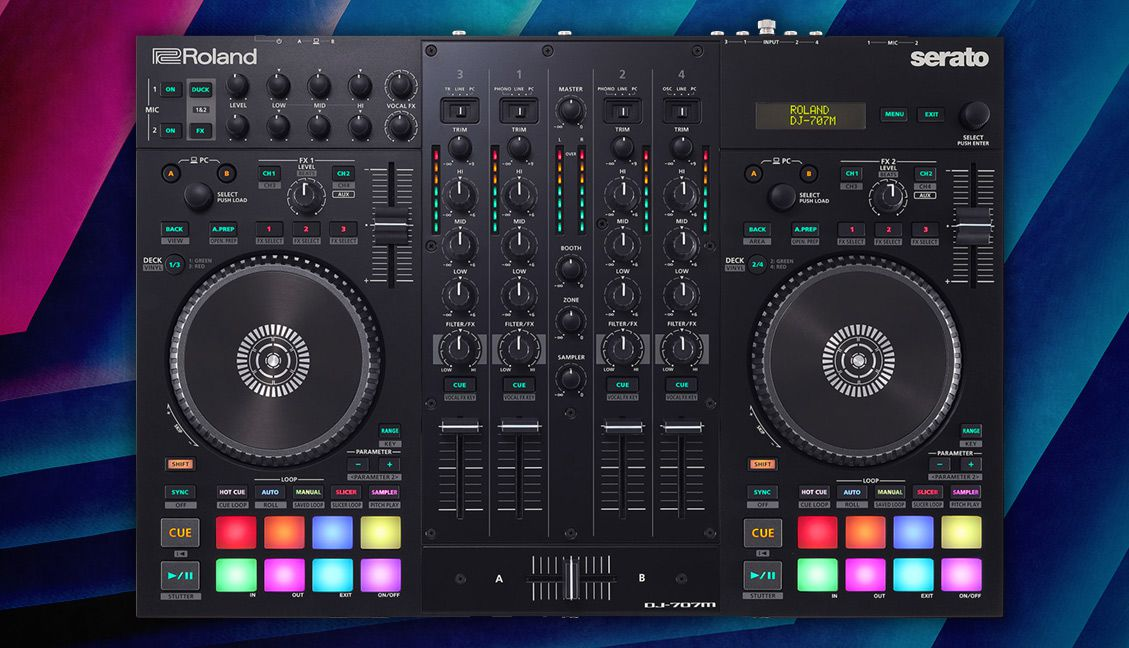The image size is (1129, 648).
Task: Click the channel 4 volume fader
Action: pos(682,427)
